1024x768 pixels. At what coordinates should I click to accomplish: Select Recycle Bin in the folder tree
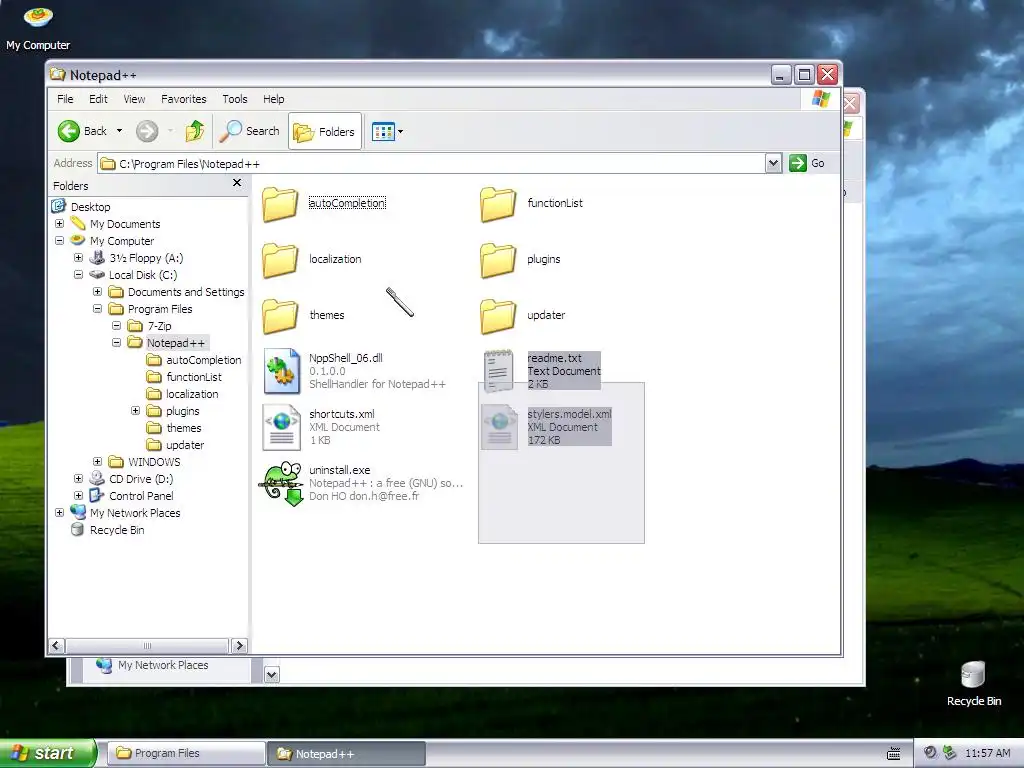click(x=117, y=530)
